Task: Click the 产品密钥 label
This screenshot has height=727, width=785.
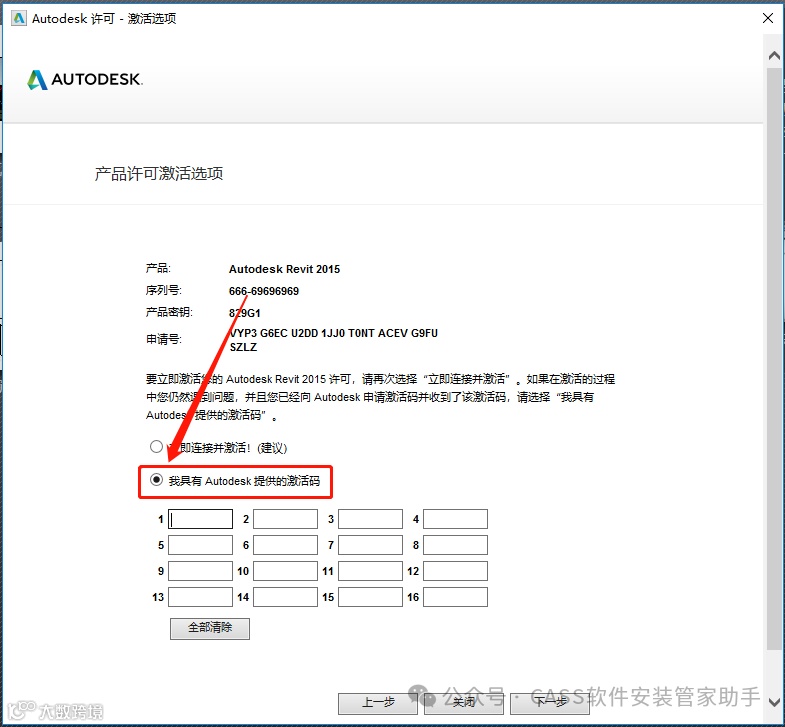Action: click(x=169, y=312)
